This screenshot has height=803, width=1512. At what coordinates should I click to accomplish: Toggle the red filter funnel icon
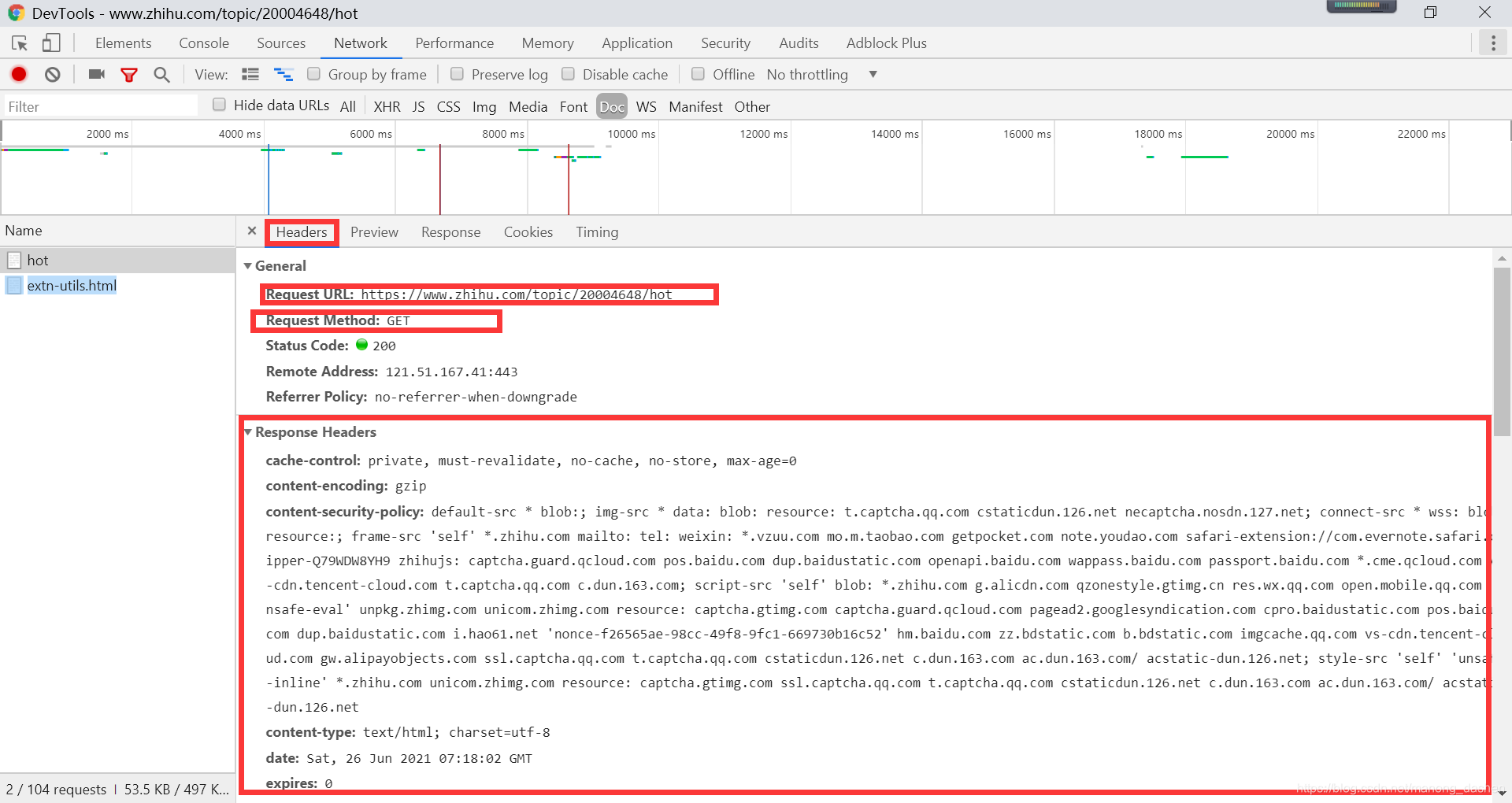click(129, 75)
